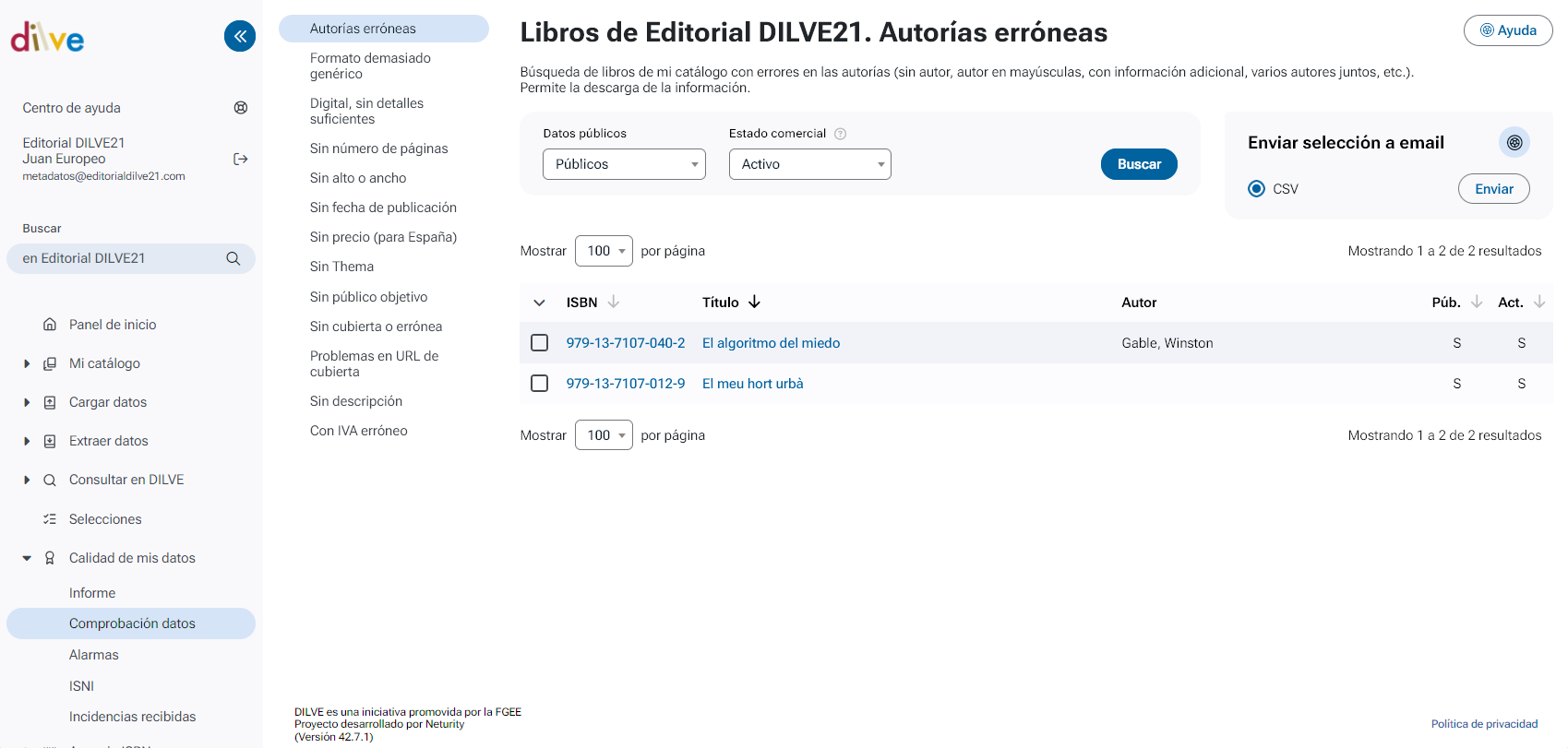1568x748 pixels.
Task: Sort by Púb. column arrow
Action: pyautogui.click(x=1477, y=303)
